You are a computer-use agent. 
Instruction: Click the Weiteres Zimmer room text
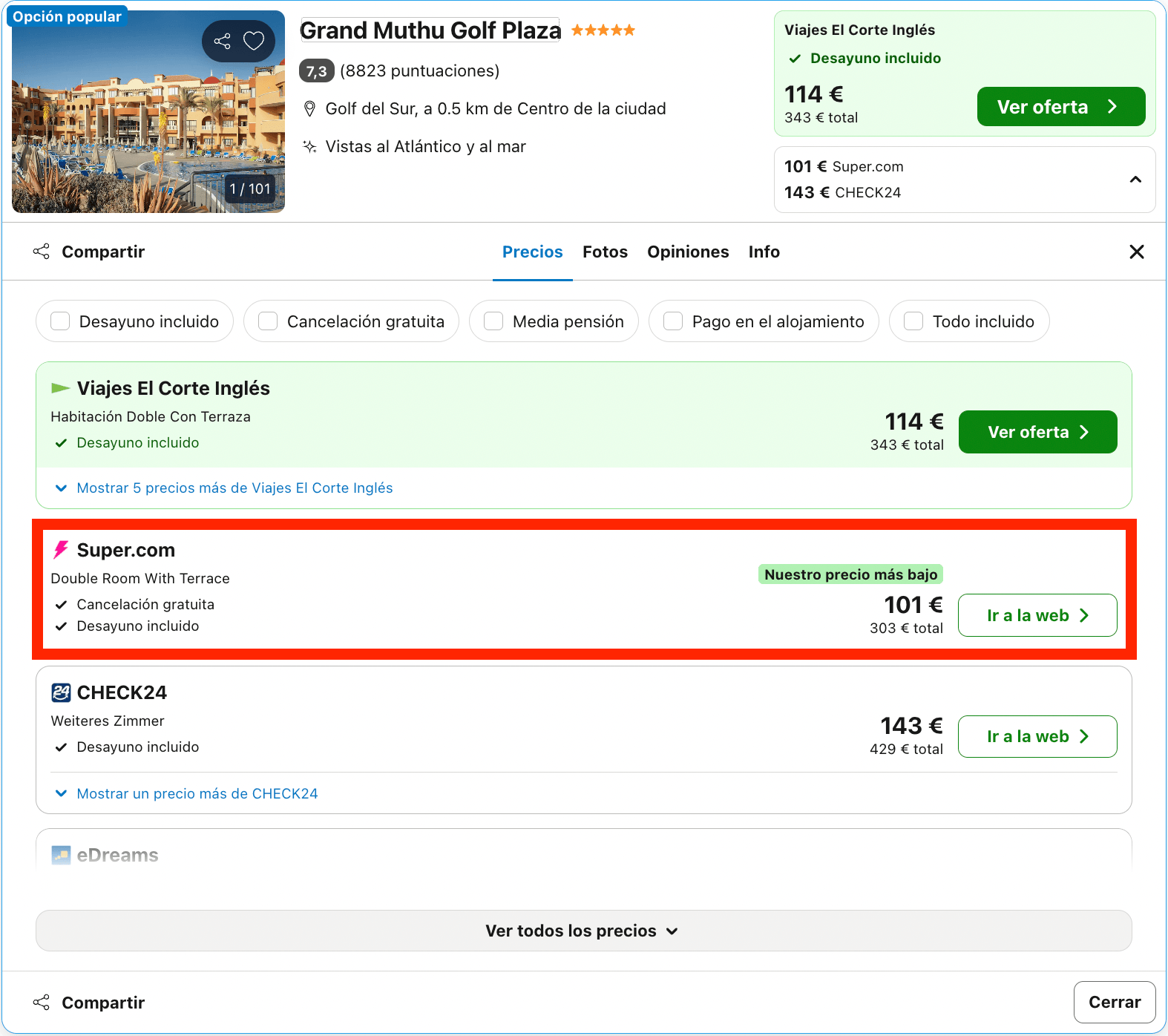tap(108, 721)
